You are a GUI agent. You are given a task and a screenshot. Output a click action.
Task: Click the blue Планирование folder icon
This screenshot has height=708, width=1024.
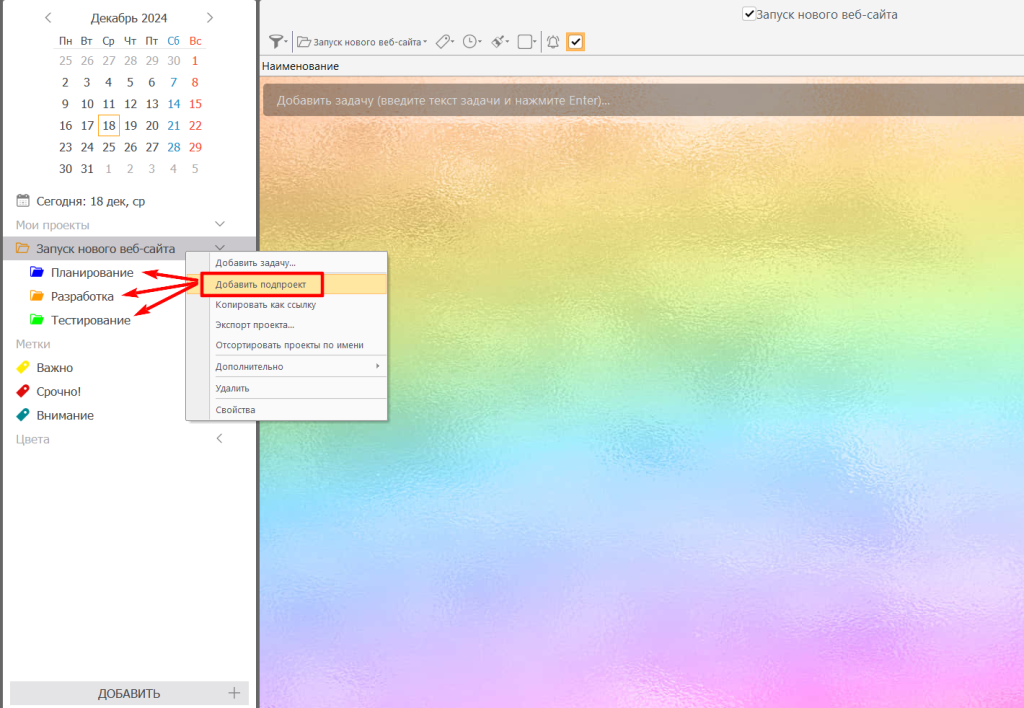pos(37,272)
